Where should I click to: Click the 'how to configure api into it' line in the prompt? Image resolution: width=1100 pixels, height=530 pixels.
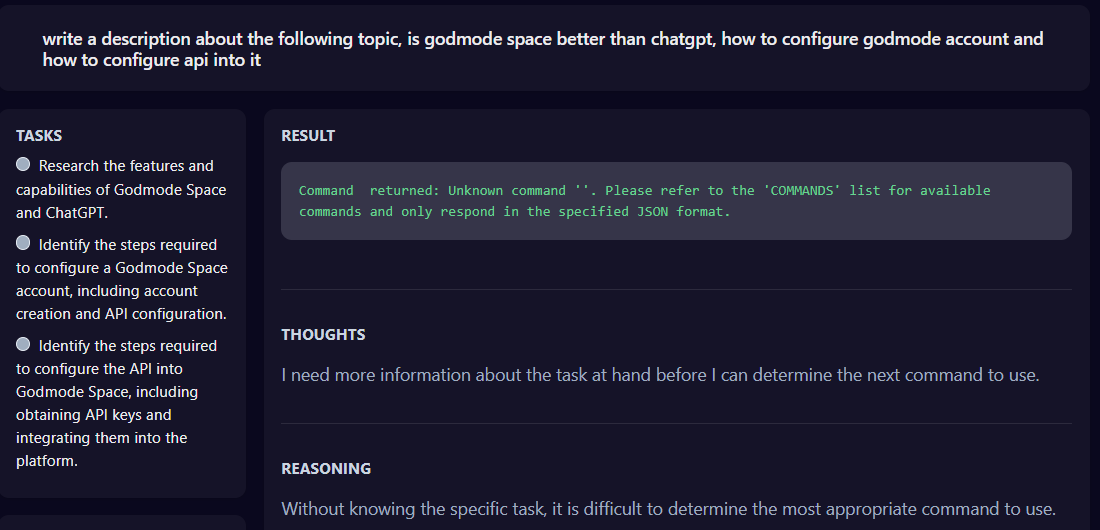pyautogui.click(x=152, y=60)
